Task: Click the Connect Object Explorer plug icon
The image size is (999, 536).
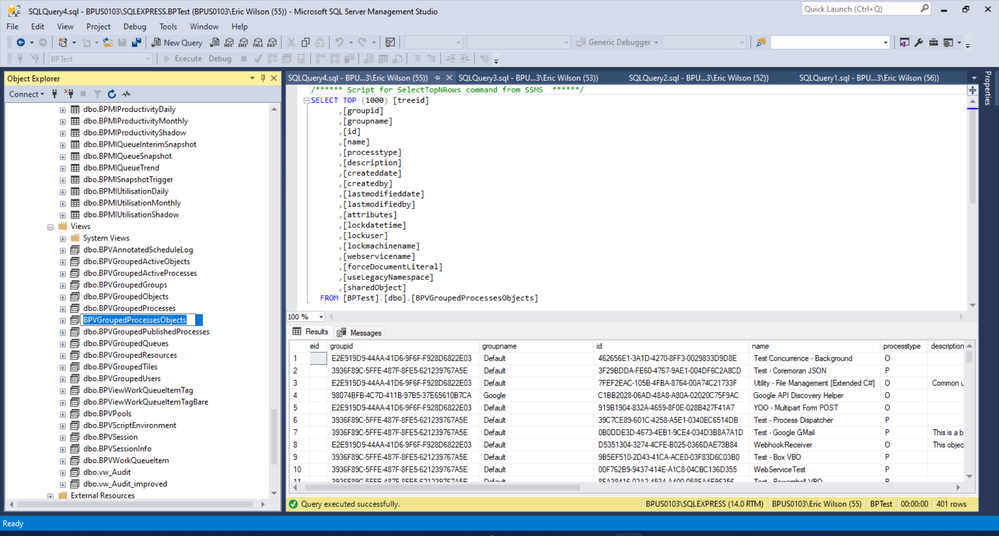Action: 55,94
